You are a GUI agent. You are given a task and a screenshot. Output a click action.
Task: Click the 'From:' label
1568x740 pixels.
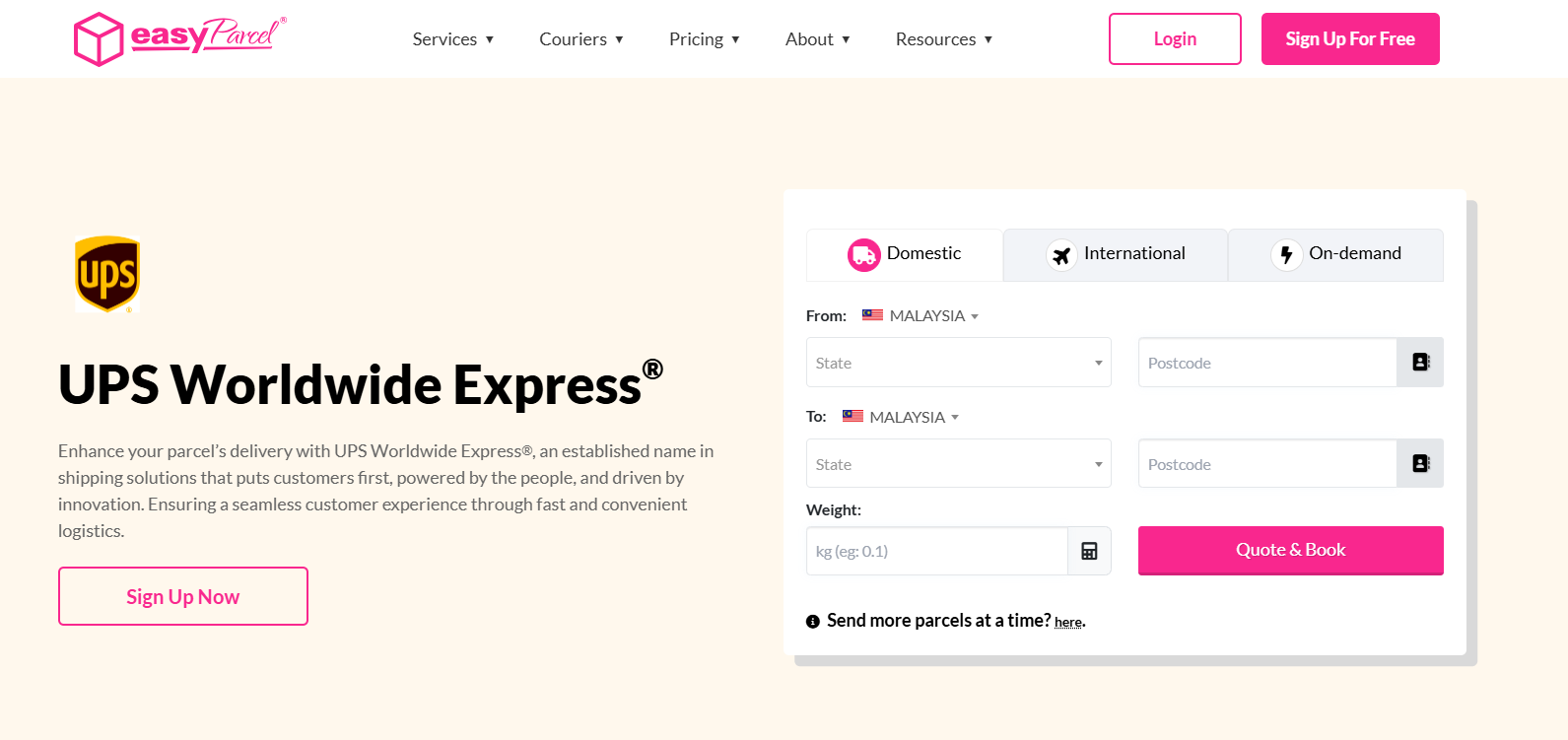coord(826,315)
